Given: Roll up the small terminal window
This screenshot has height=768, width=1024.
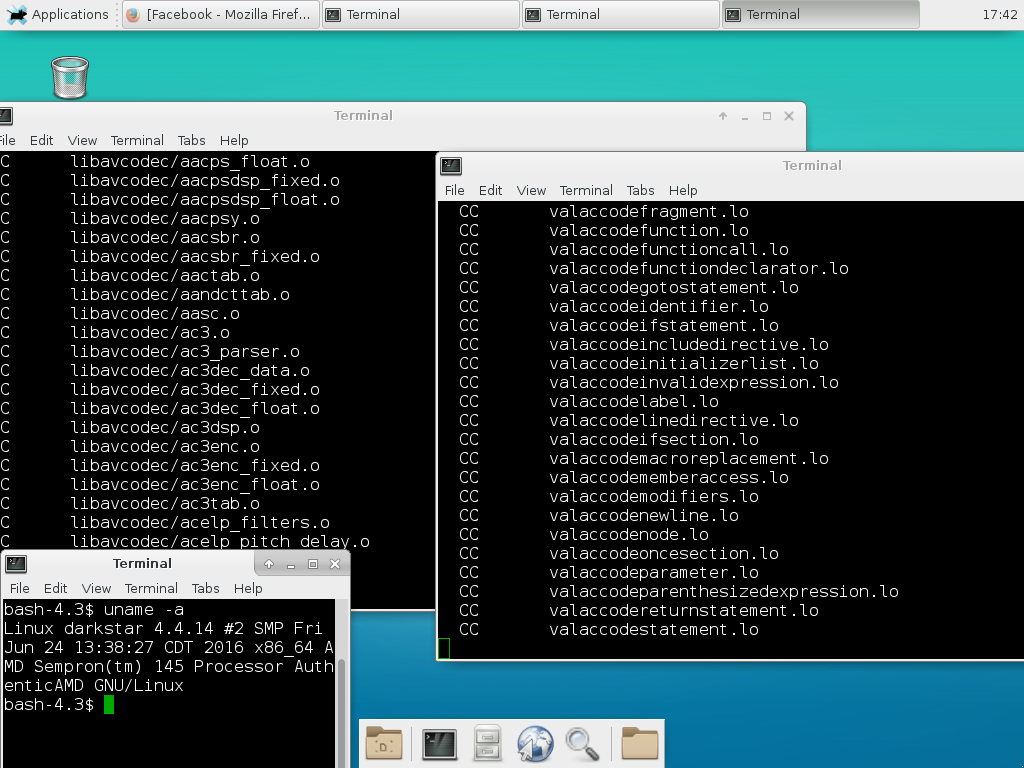Looking at the screenshot, I should [268, 564].
